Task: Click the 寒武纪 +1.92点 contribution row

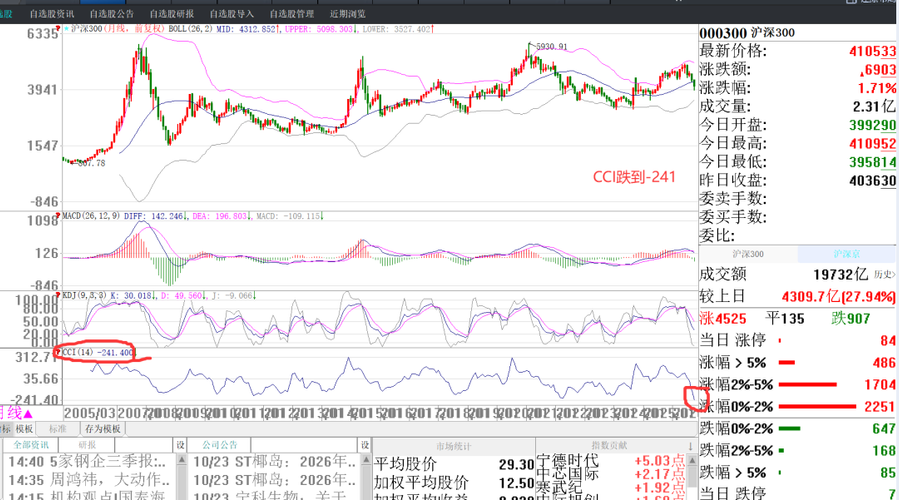Action: point(611,487)
